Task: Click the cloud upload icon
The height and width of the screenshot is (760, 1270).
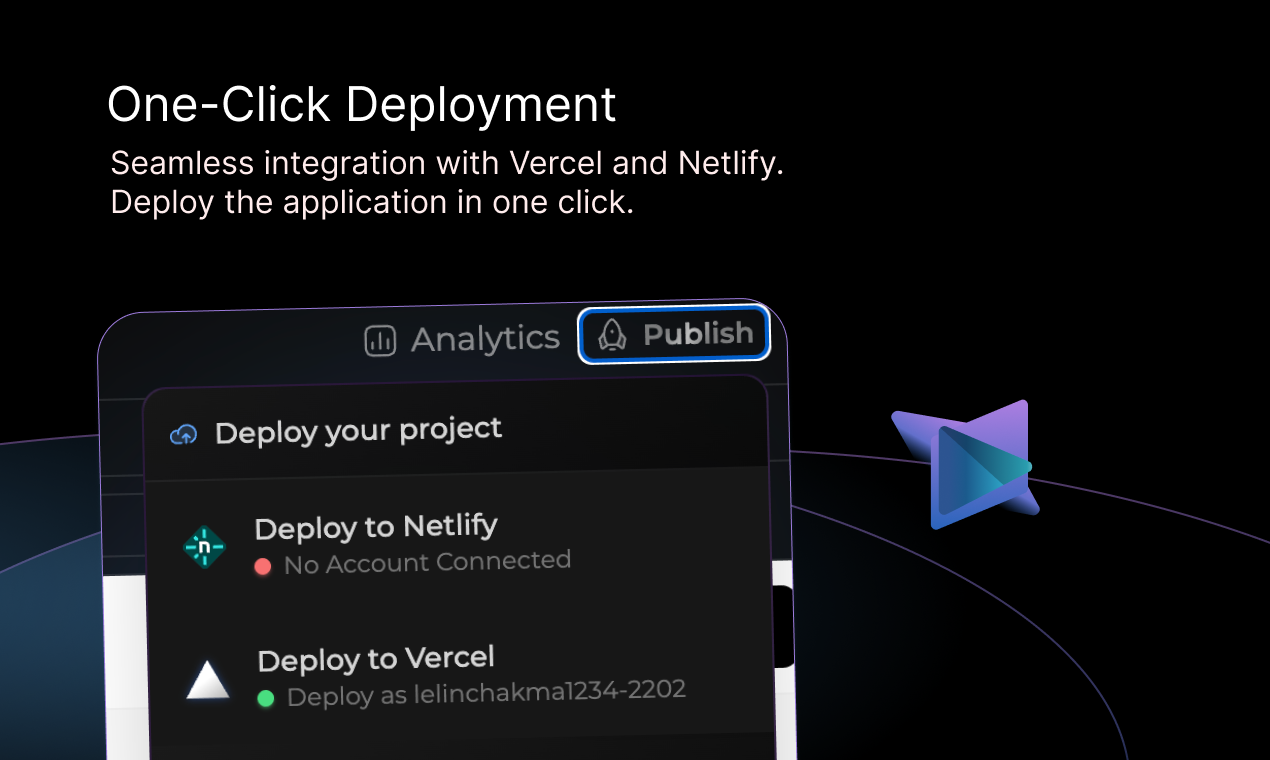Action: [x=183, y=435]
